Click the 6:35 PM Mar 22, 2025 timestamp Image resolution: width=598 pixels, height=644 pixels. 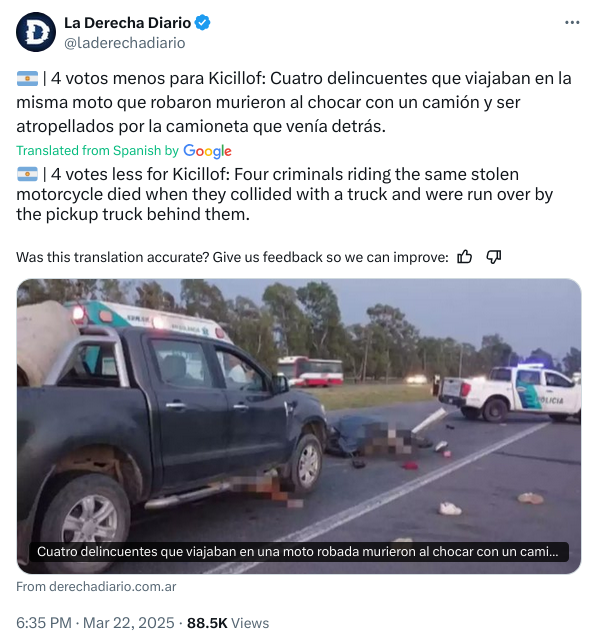coord(95,623)
